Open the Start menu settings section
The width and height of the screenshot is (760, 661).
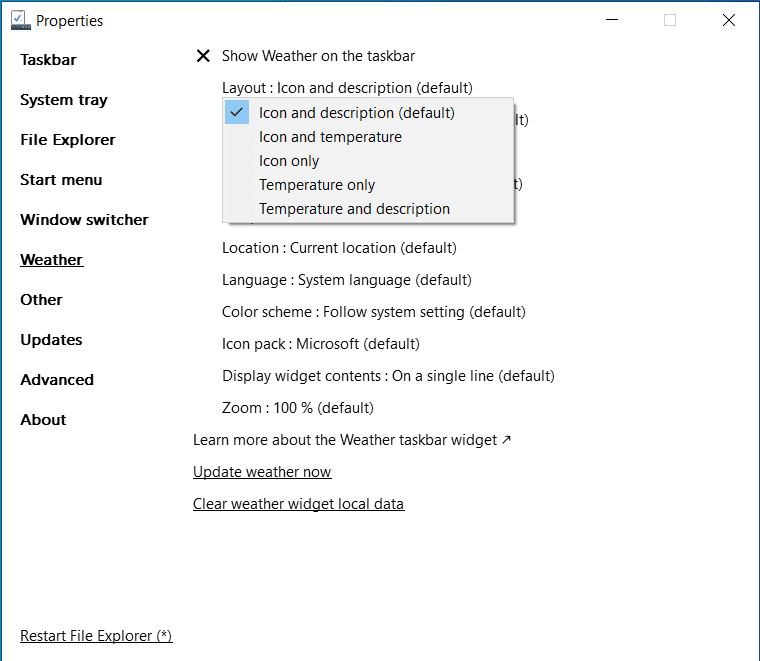(61, 180)
